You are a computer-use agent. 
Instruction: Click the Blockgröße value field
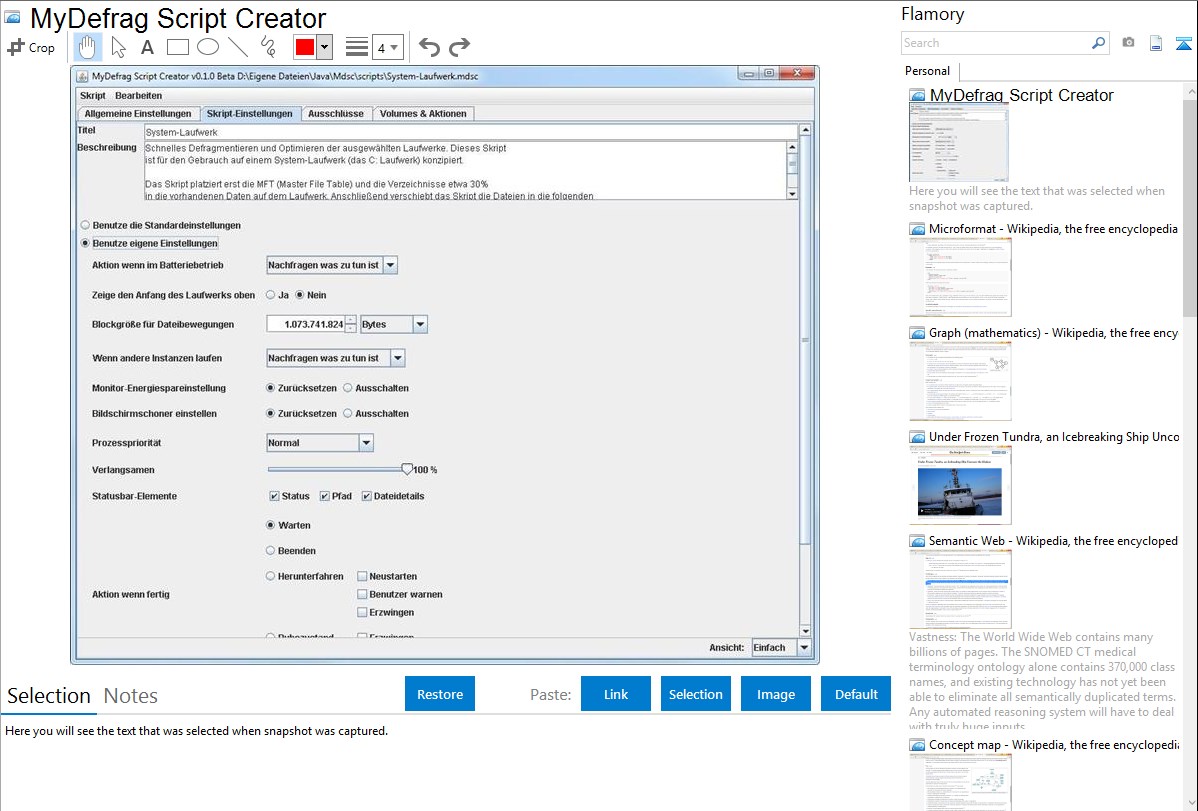pyautogui.click(x=306, y=324)
